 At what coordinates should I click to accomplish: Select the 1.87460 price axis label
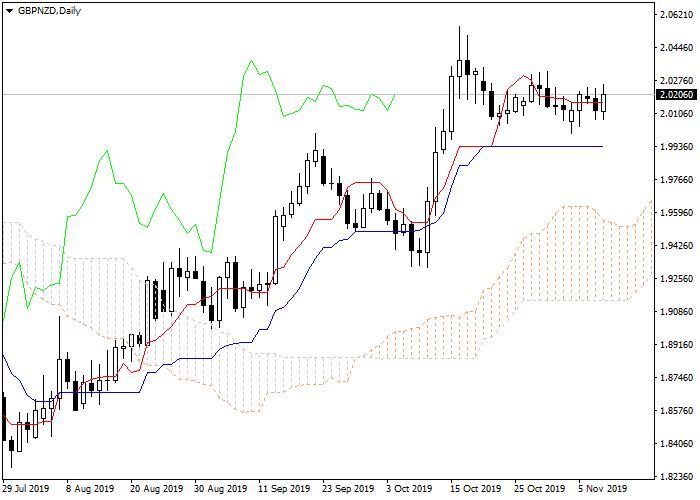click(677, 378)
